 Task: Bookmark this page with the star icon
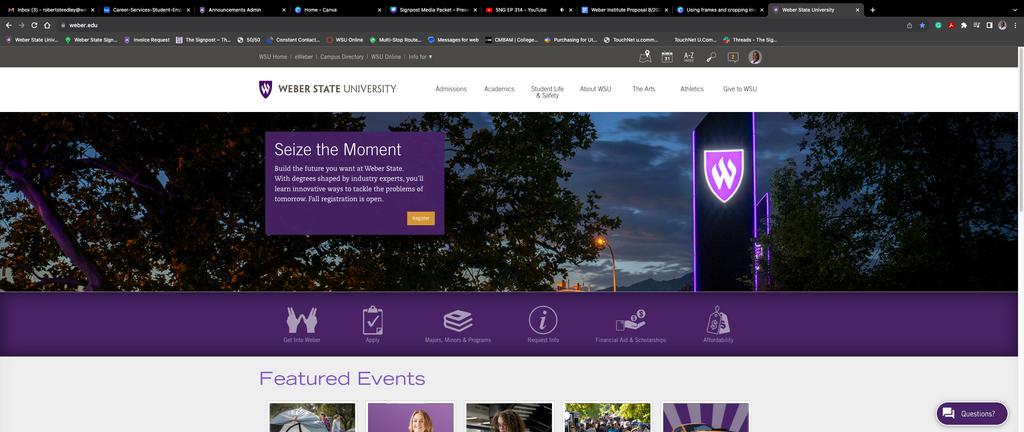click(922, 25)
